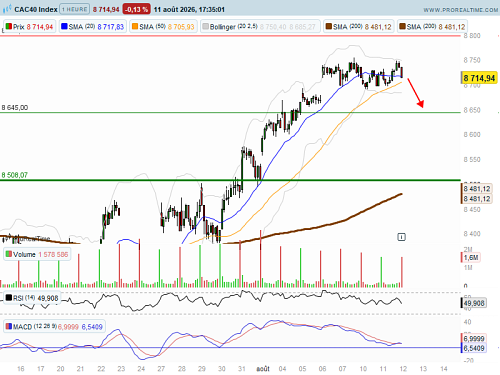Open the chart info icon near 8 400
This screenshot has width=500, height=375.
point(401,237)
